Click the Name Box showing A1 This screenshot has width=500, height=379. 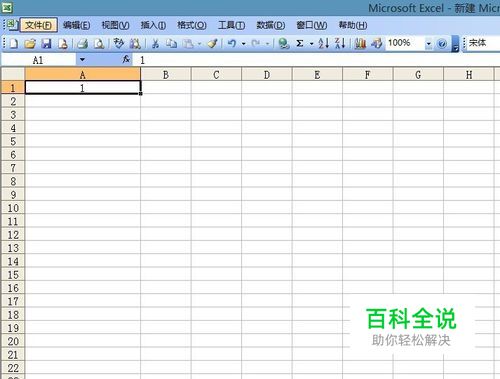(39, 60)
